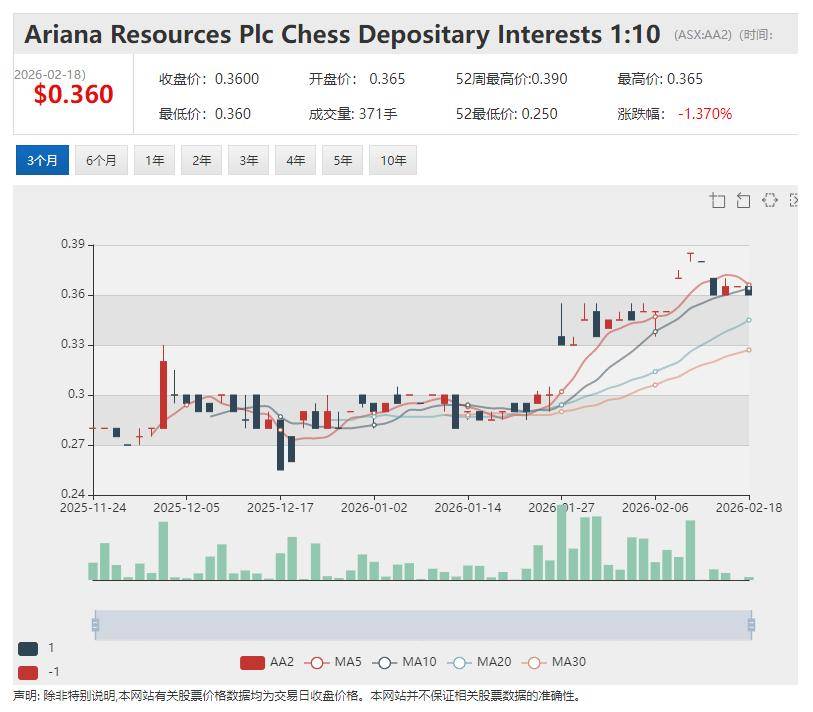The width and height of the screenshot is (813, 712).
Task: Click the right handle of the data zoom slider
Action: (750, 625)
